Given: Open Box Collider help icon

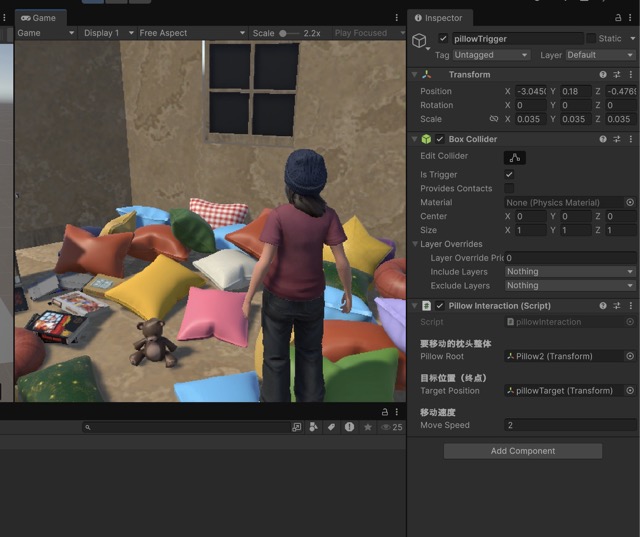Looking at the screenshot, I should (603, 139).
